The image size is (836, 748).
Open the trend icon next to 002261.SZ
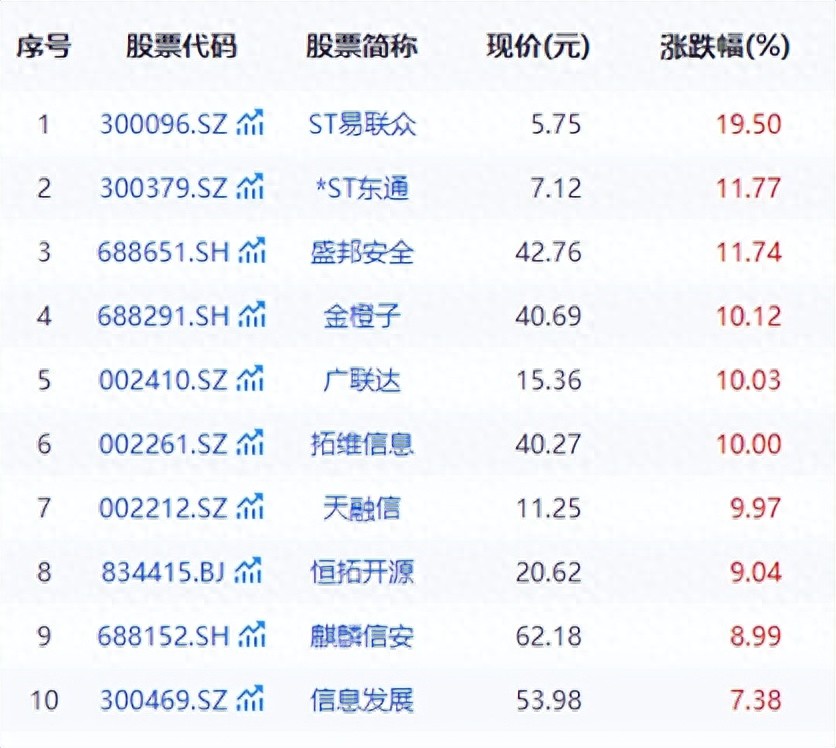pyautogui.click(x=250, y=443)
